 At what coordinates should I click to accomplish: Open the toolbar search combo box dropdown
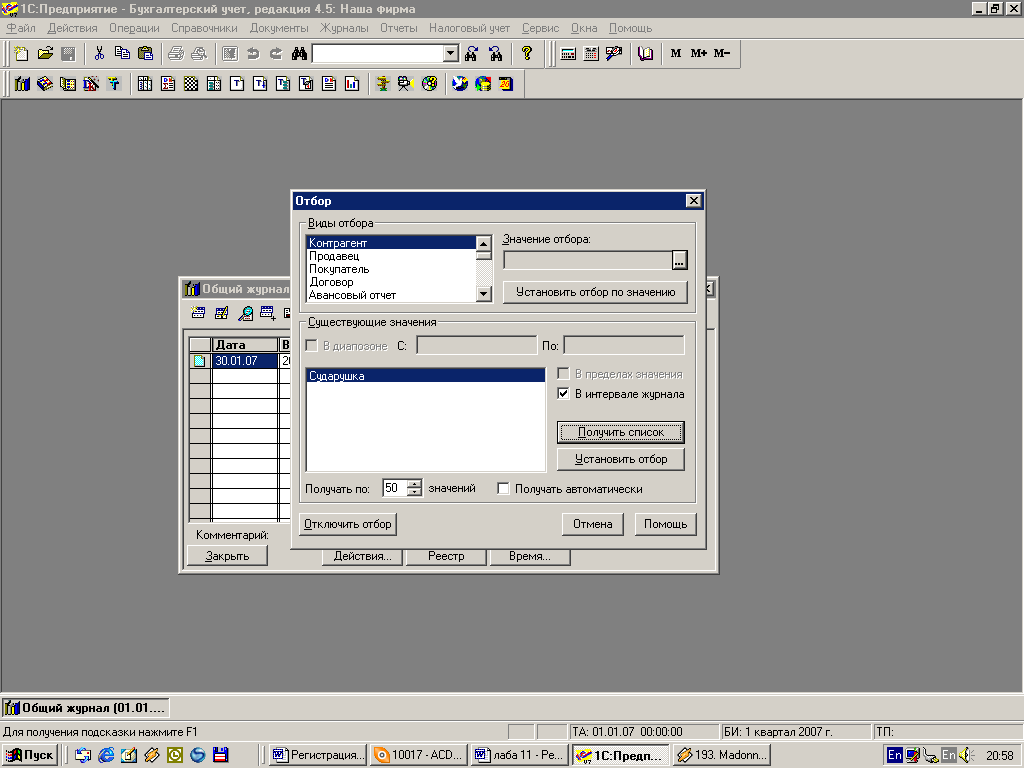[x=450, y=54]
